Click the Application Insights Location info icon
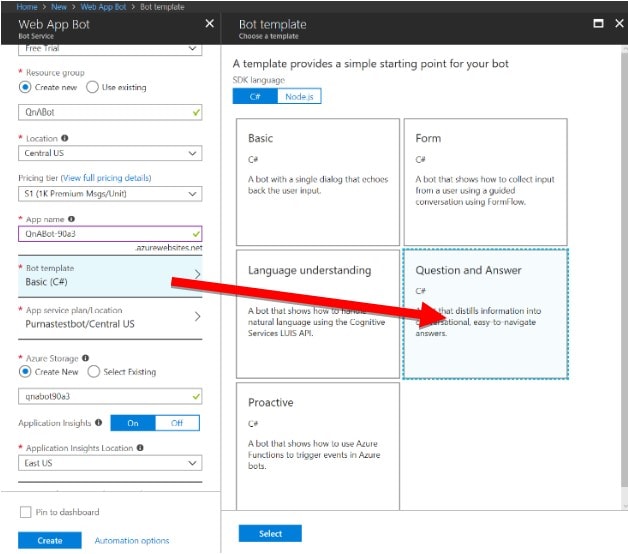Screen dimensions: 628x554 coord(138,448)
